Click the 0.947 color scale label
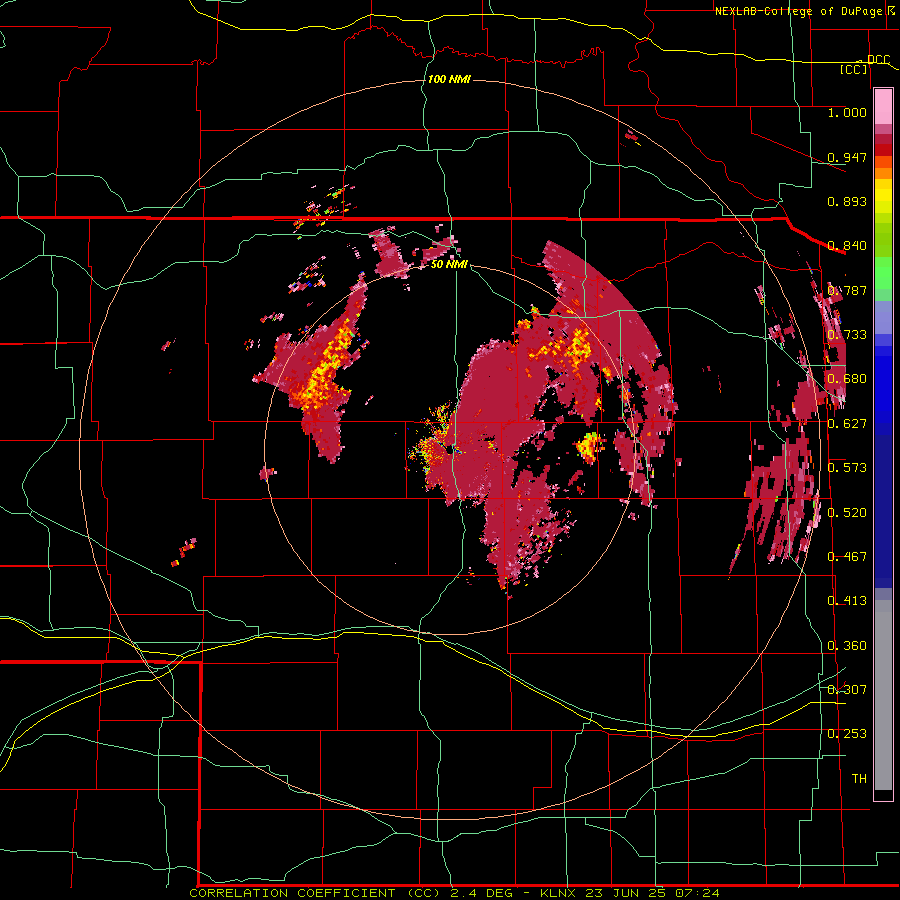This screenshot has height=900, width=900. pos(847,157)
